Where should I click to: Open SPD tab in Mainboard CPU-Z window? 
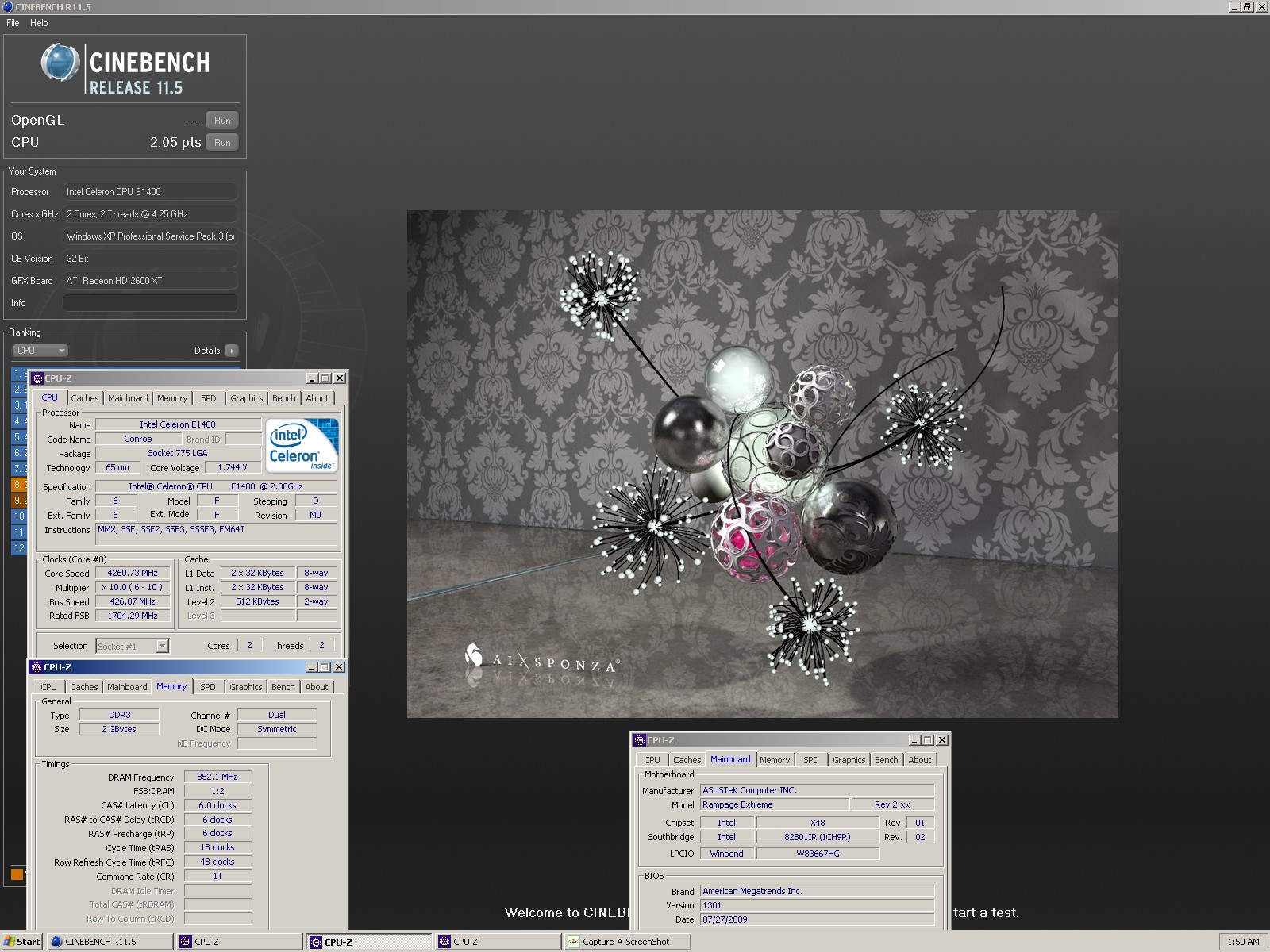point(811,760)
